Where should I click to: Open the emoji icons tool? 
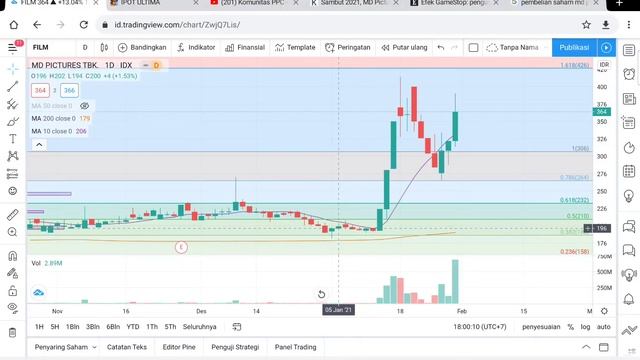[x=13, y=191]
